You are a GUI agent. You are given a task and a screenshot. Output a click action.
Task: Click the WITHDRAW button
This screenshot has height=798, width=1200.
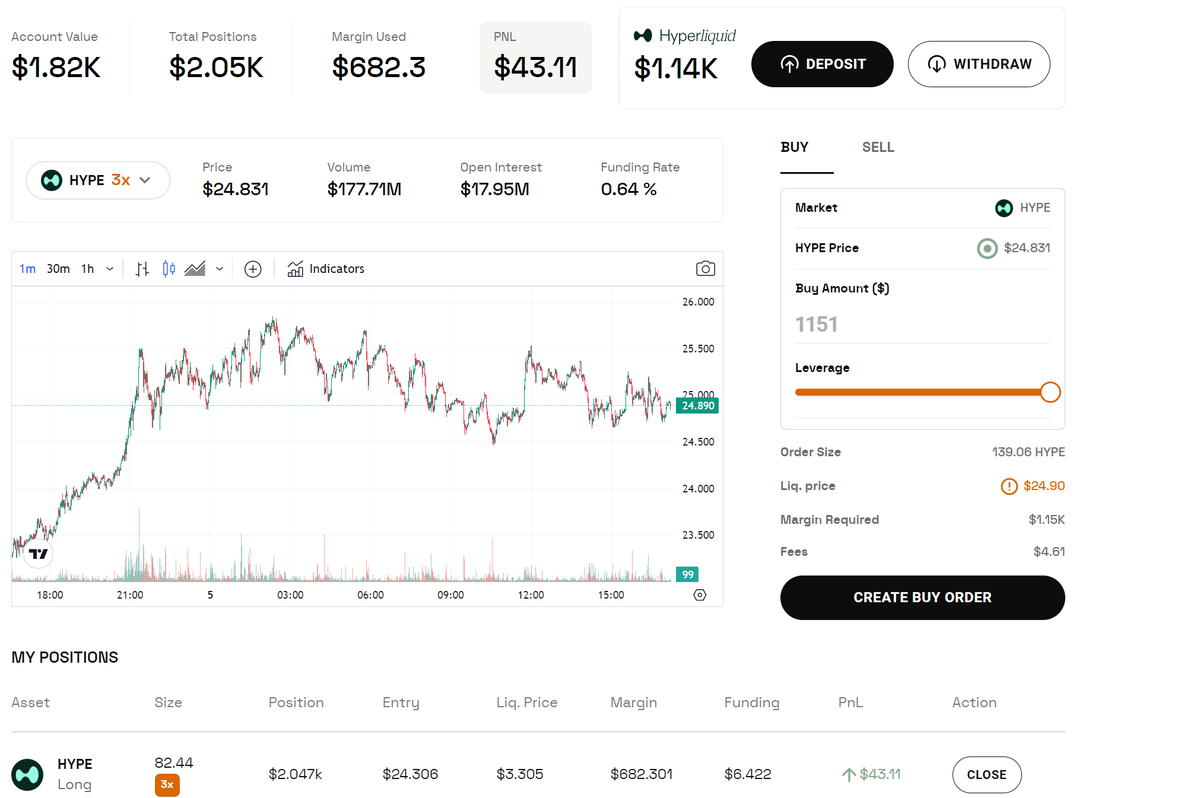click(979, 64)
